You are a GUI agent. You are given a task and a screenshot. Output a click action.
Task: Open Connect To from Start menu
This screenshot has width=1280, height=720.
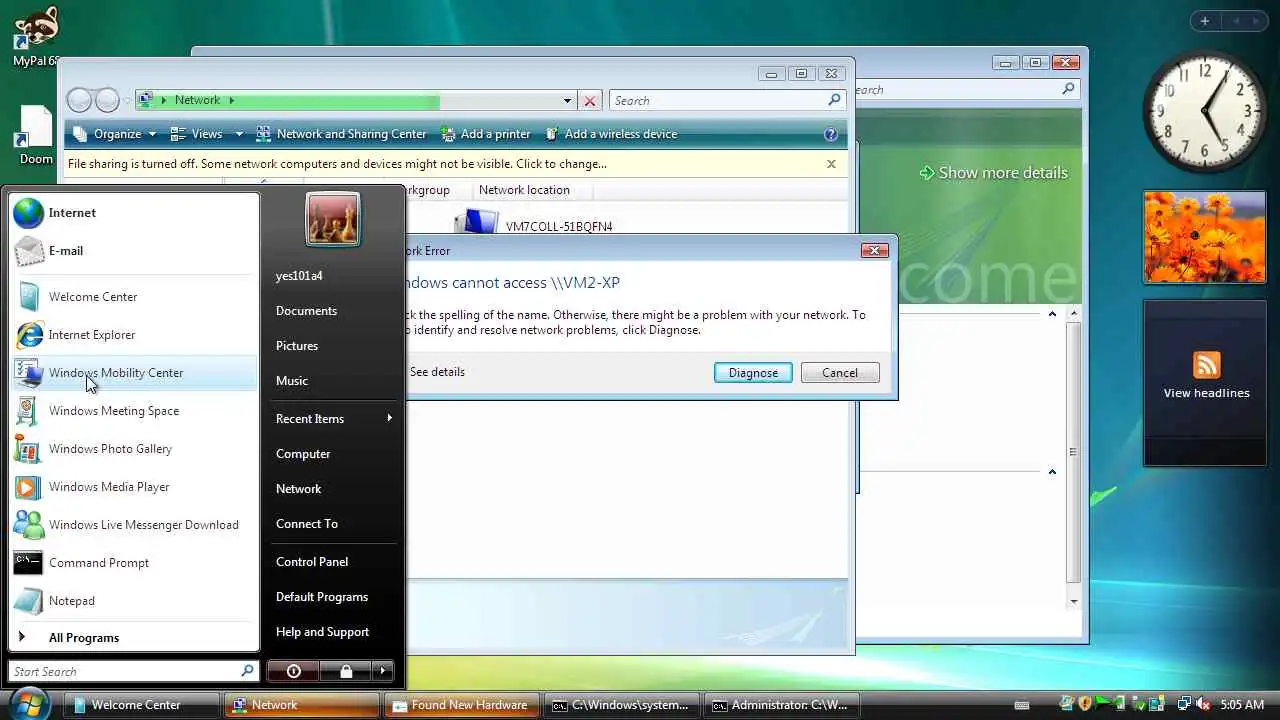[x=333, y=524]
